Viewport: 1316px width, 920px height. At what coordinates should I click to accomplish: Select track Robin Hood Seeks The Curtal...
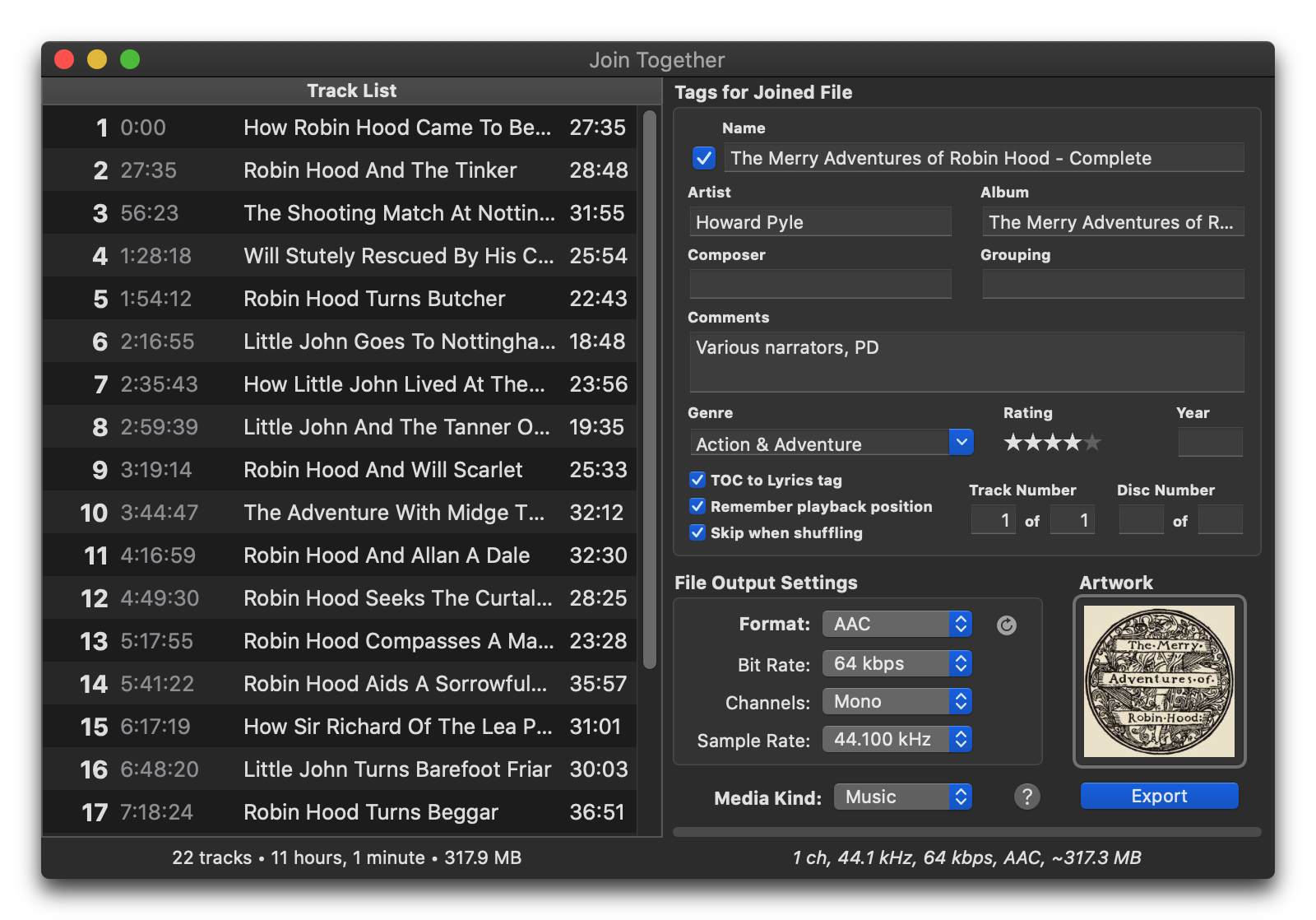pos(340,597)
